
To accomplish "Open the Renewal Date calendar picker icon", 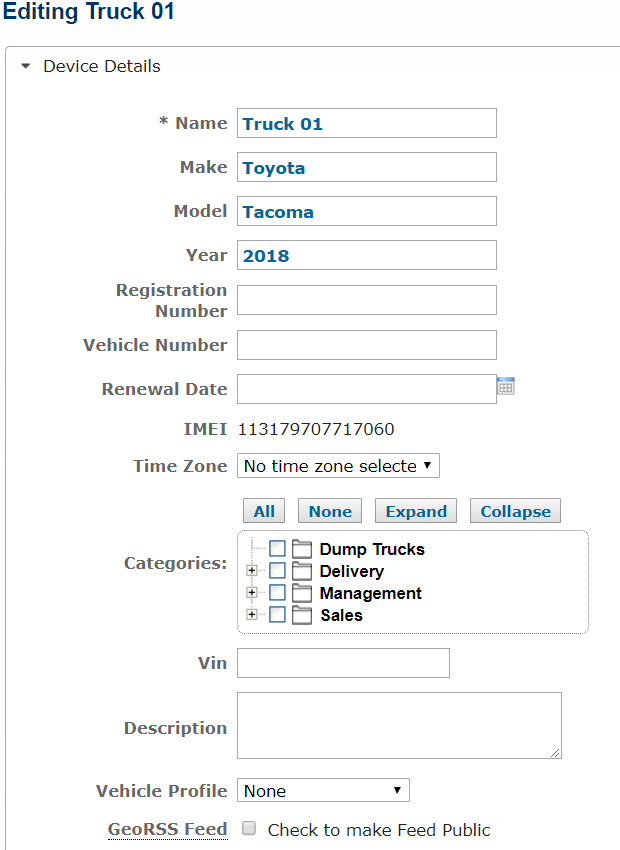I will point(505,386).
